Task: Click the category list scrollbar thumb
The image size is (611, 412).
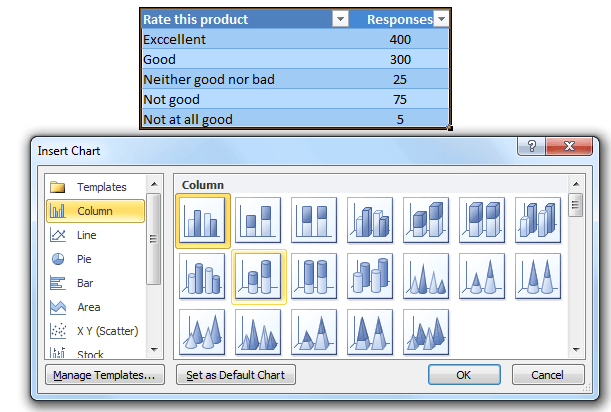Action: (x=154, y=239)
